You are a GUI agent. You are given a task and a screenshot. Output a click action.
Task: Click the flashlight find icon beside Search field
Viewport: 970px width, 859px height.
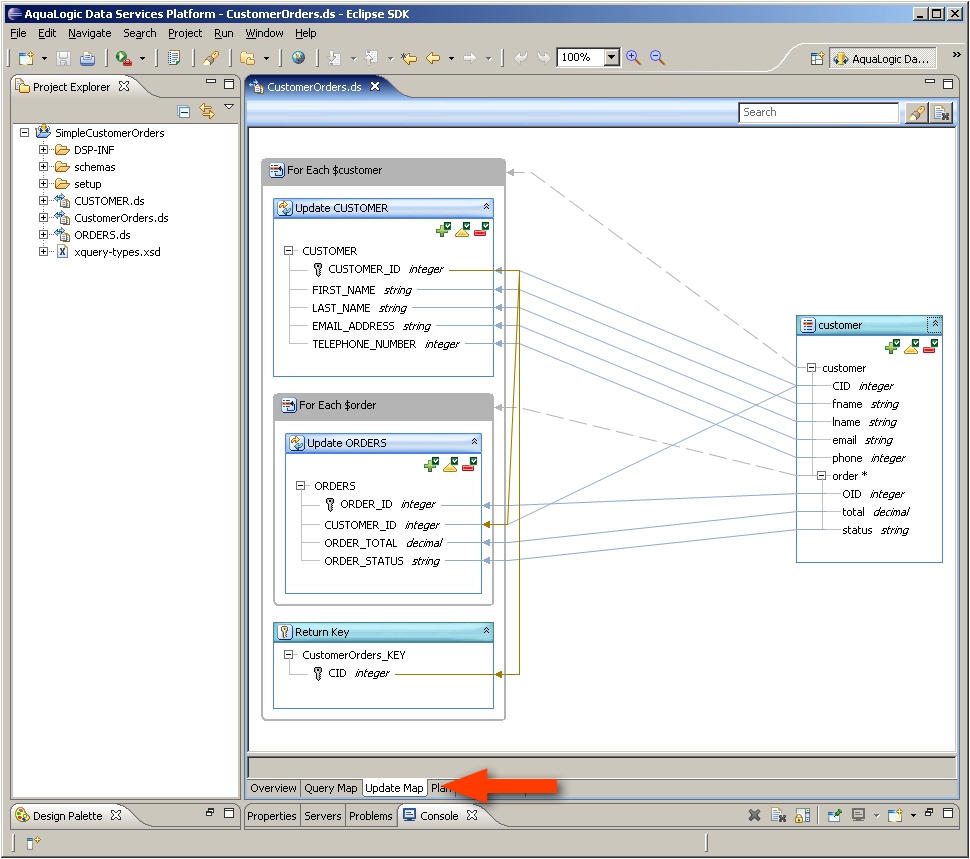pyautogui.click(x=916, y=113)
